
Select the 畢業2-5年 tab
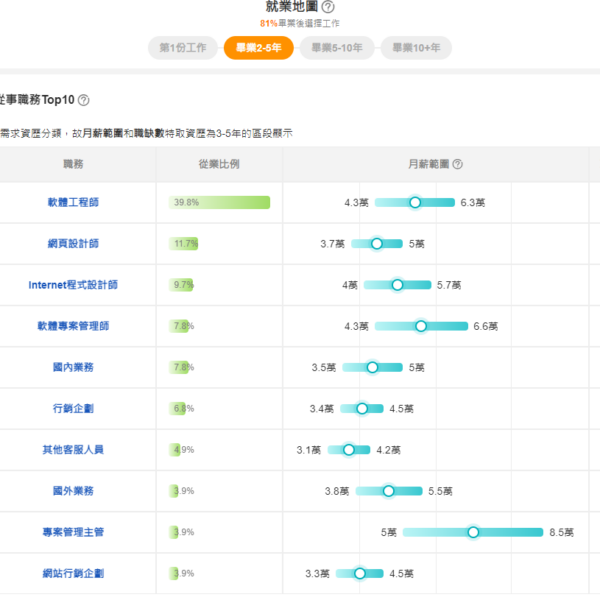(258, 48)
